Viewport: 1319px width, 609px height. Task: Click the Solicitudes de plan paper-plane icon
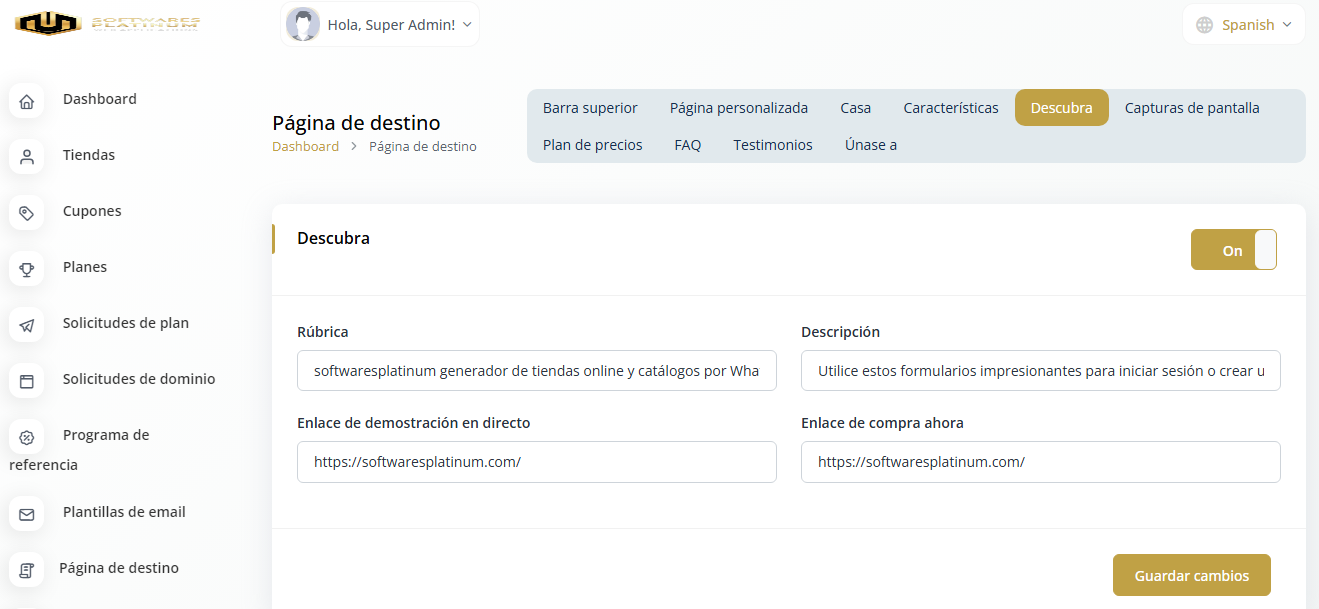tap(27, 324)
